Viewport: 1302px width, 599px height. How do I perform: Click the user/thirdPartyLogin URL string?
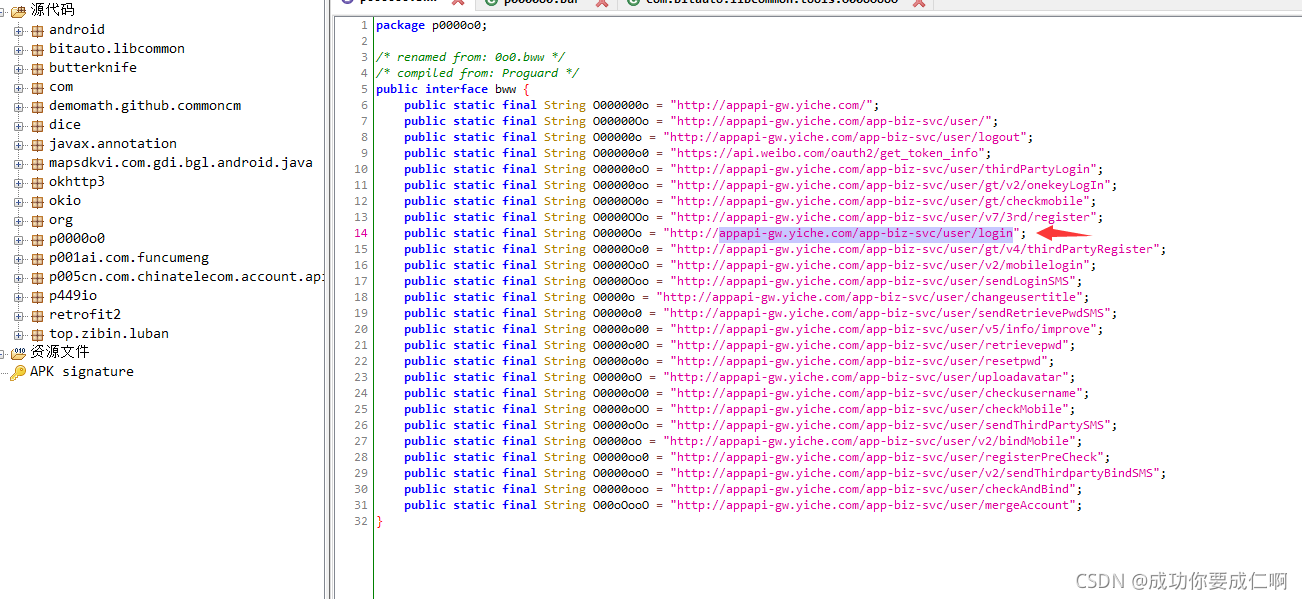tap(885, 169)
